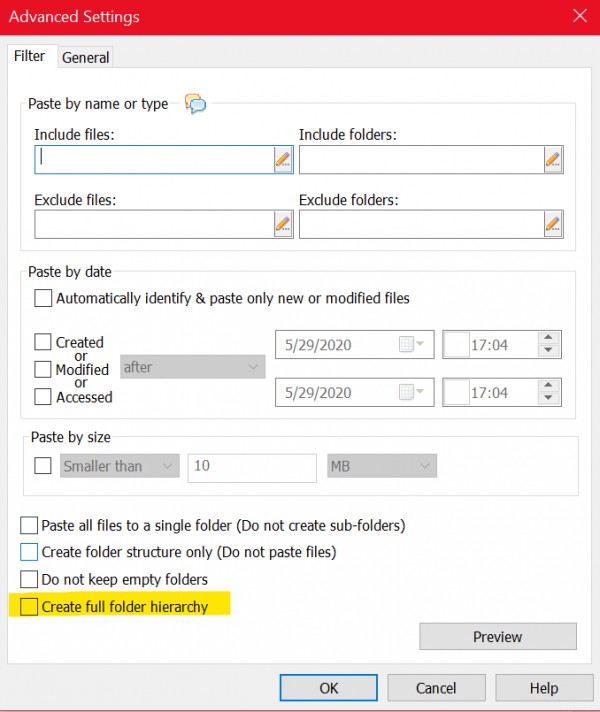Click the pencil icon beside Include folders
Image resolution: width=600 pixels, height=712 pixels.
(553, 159)
